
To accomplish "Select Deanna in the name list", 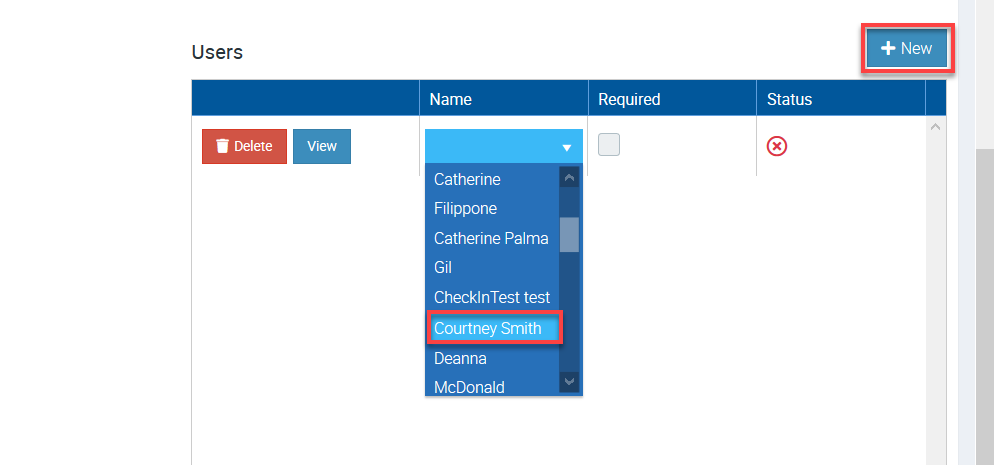I will (x=460, y=358).
